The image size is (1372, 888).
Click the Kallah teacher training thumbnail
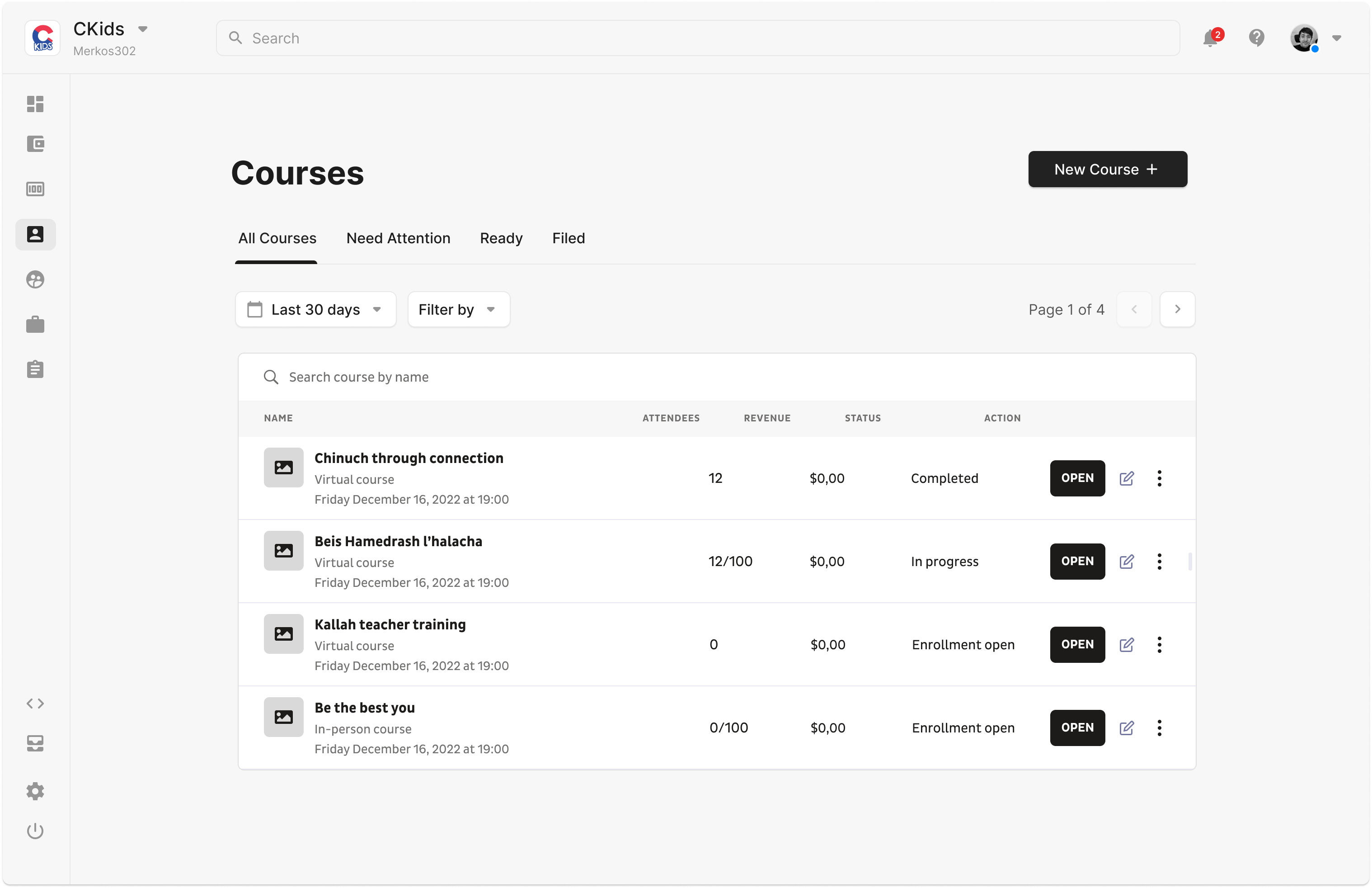coord(283,634)
